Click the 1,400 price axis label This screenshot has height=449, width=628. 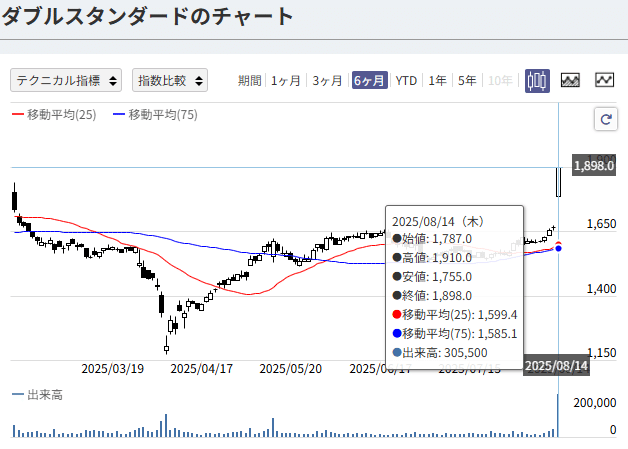pos(601,289)
